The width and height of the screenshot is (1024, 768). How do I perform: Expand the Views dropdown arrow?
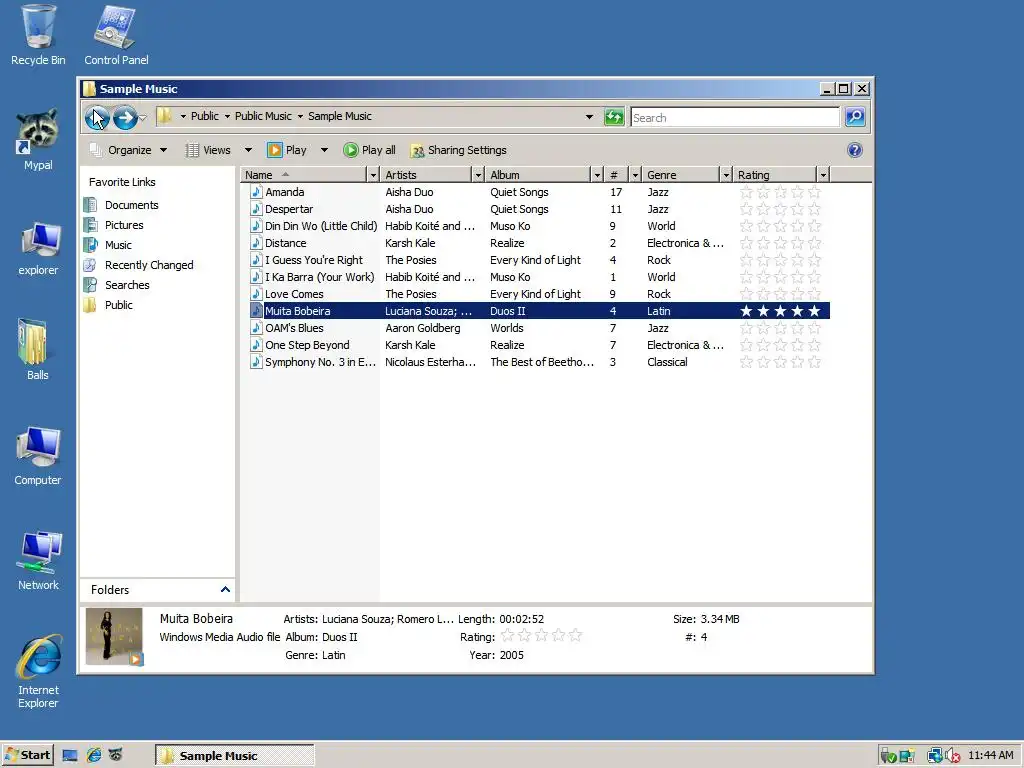(248, 150)
